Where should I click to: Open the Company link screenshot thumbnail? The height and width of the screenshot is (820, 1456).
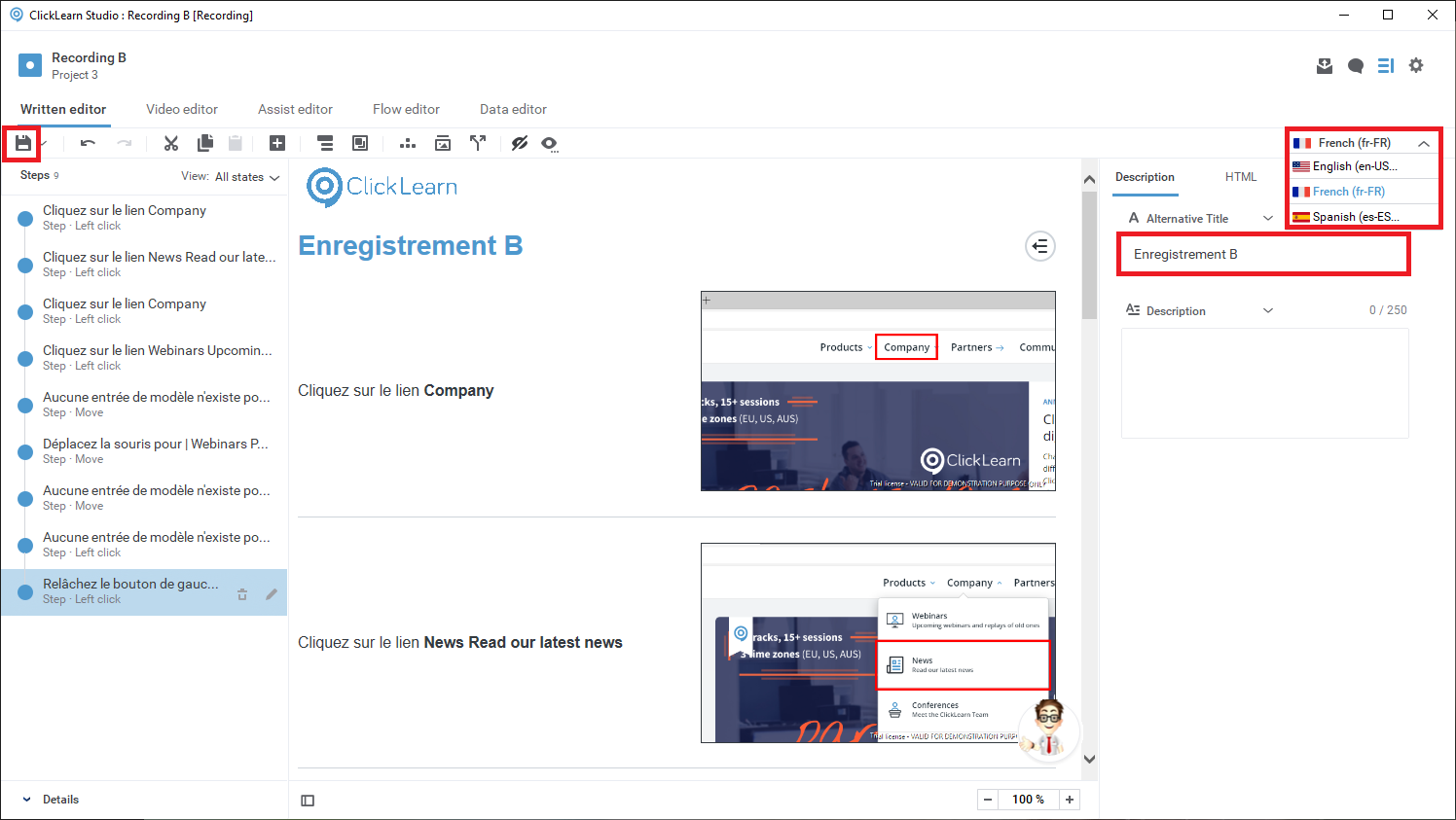(x=878, y=391)
